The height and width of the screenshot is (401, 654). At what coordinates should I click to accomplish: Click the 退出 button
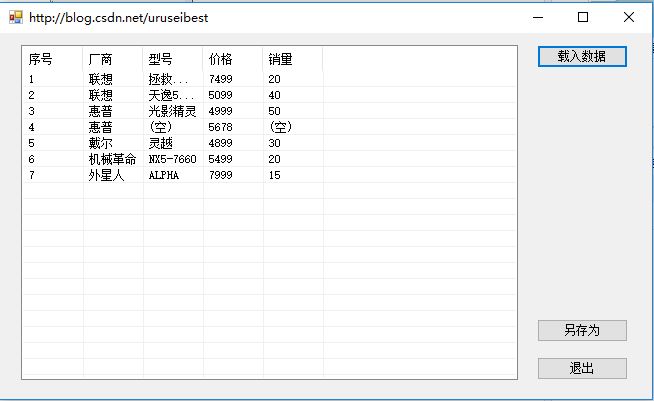[x=582, y=368]
